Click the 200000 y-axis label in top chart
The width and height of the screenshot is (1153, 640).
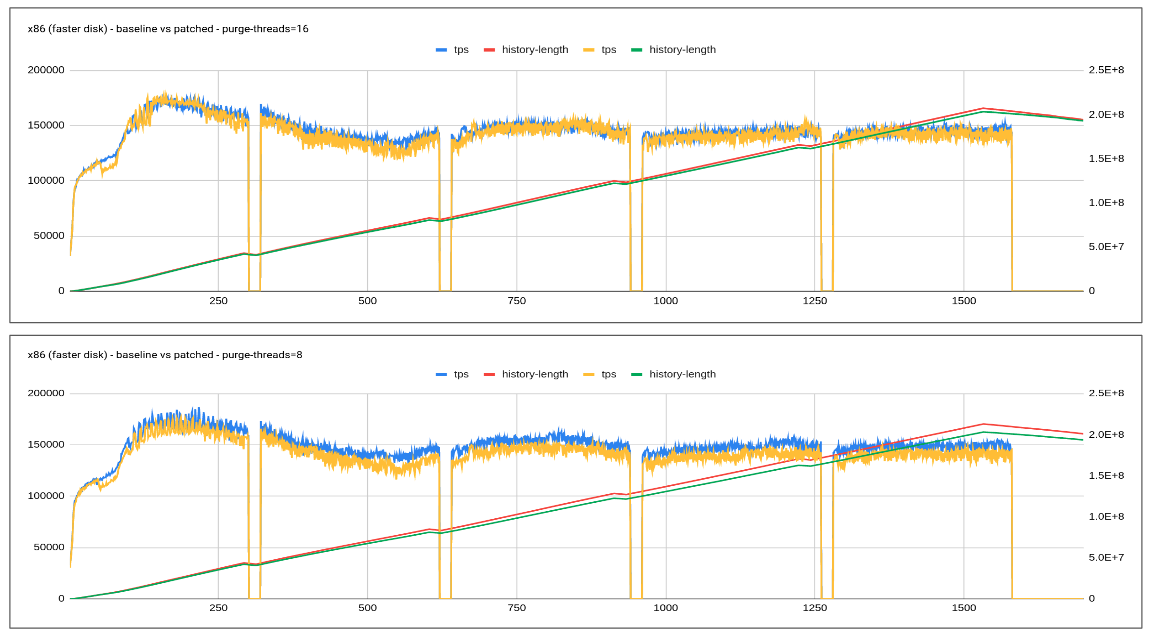point(48,70)
